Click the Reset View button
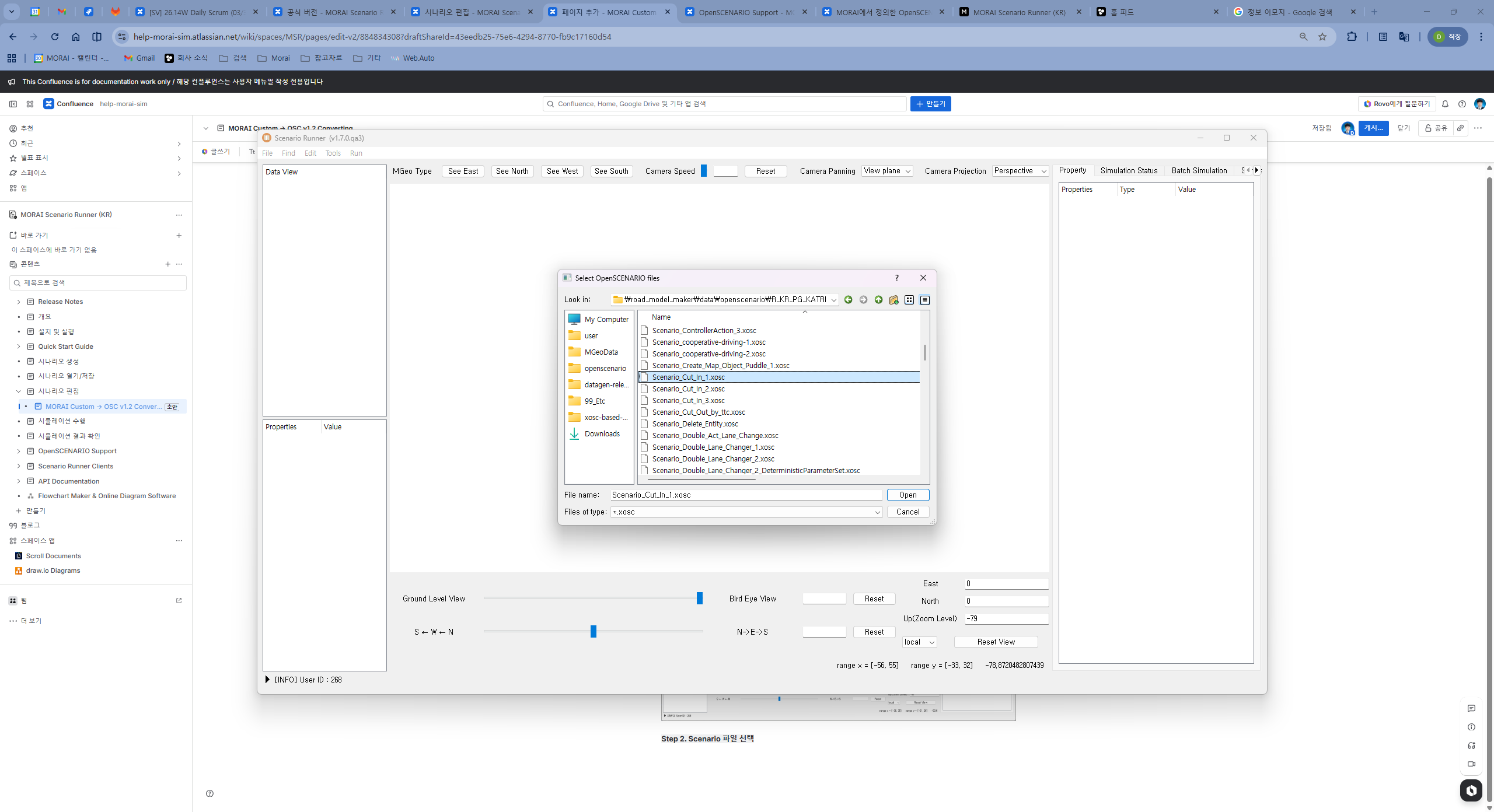1494x812 pixels. click(x=996, y=642)
